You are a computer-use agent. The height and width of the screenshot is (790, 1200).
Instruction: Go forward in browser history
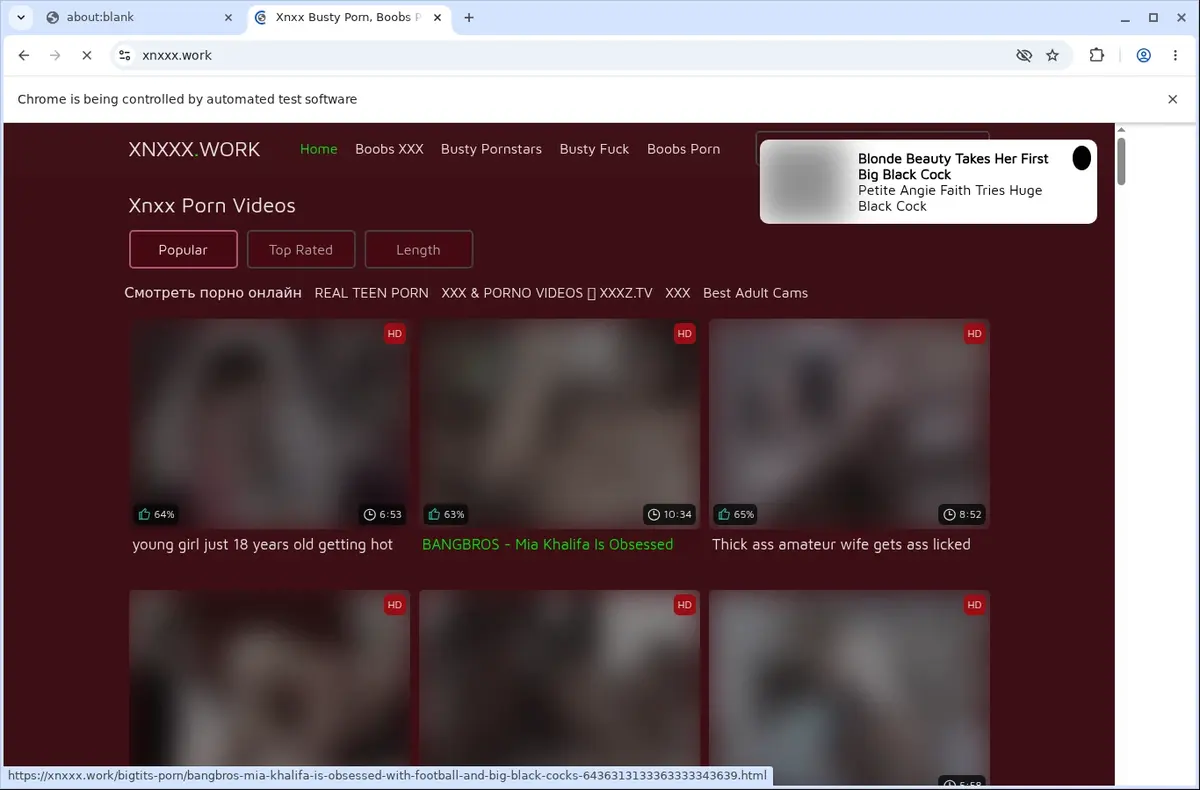pyautogui.click(x=55, y=55)
